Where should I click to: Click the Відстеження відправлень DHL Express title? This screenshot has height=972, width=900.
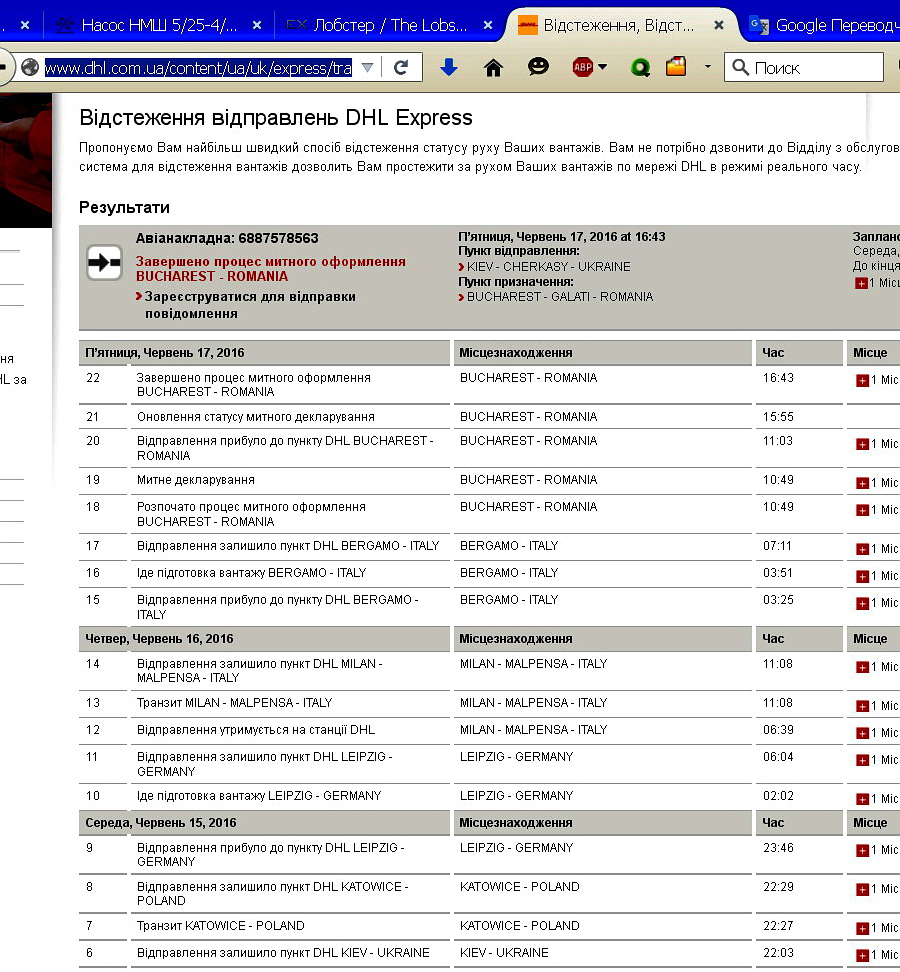coord(276,117)
